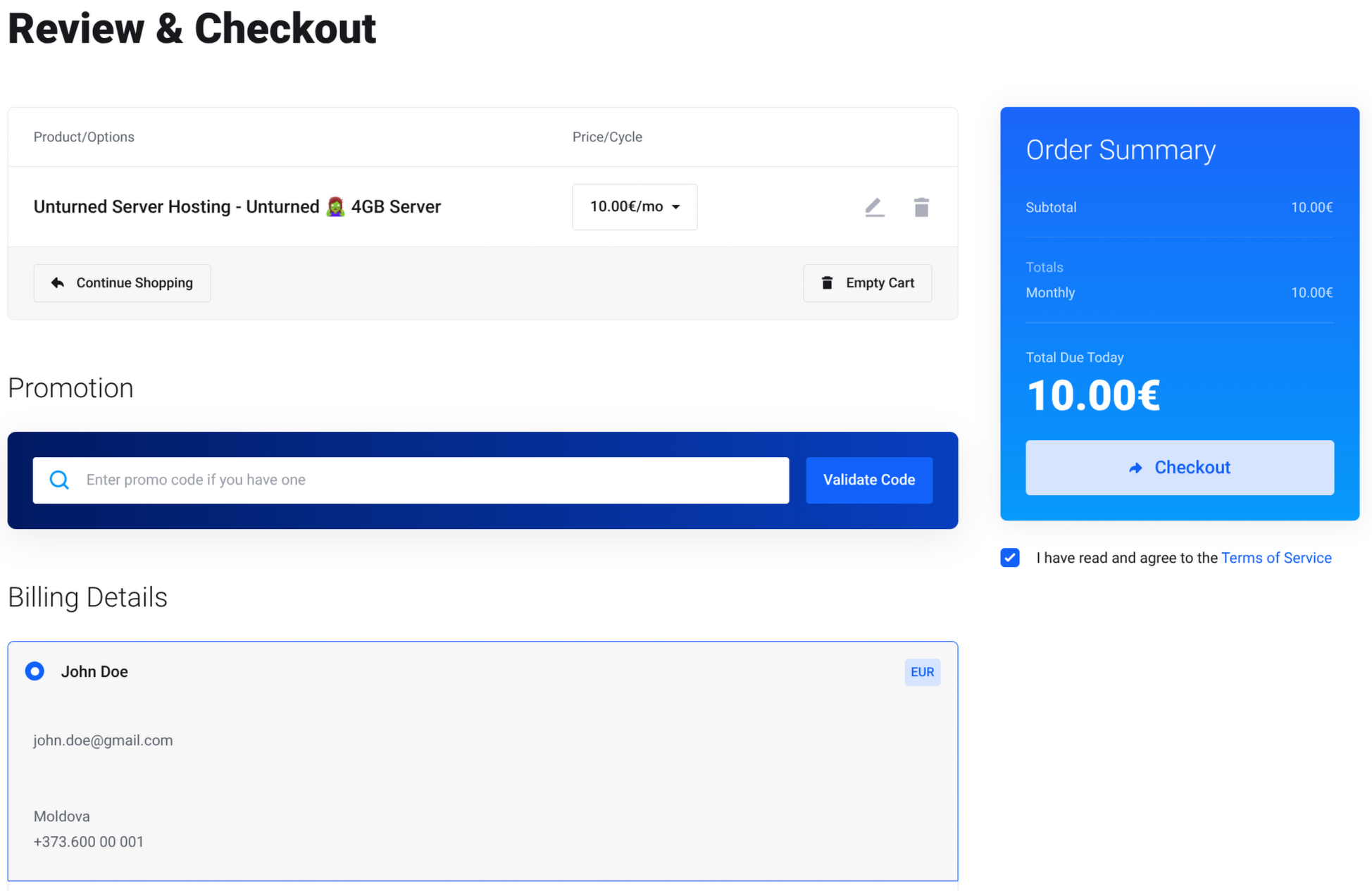
Task: Click the arrow icon on Checkout button
Action: pyautogui.click(x=1135, y=468)
